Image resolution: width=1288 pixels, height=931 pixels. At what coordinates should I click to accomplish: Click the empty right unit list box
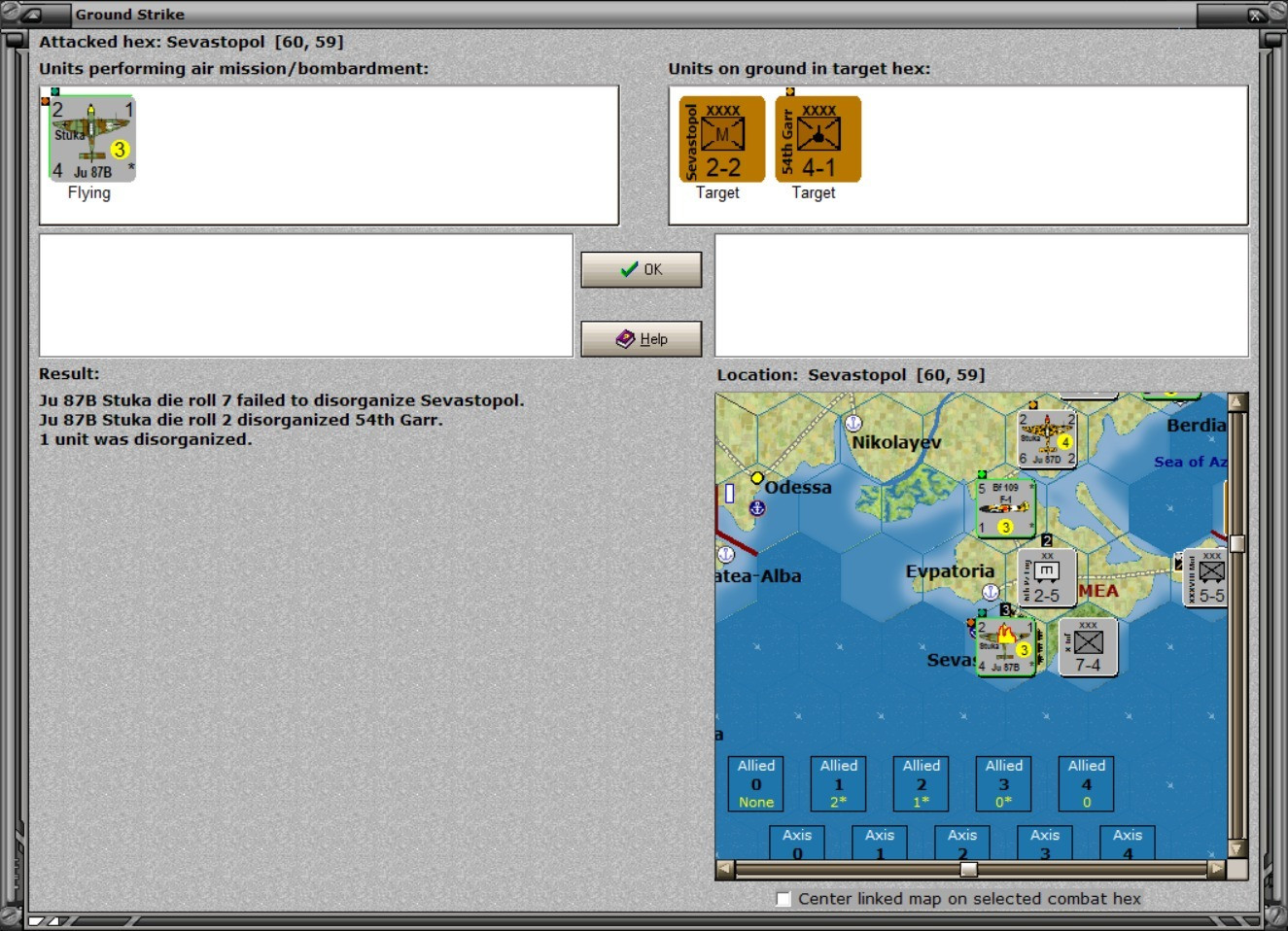pos(981,295)
